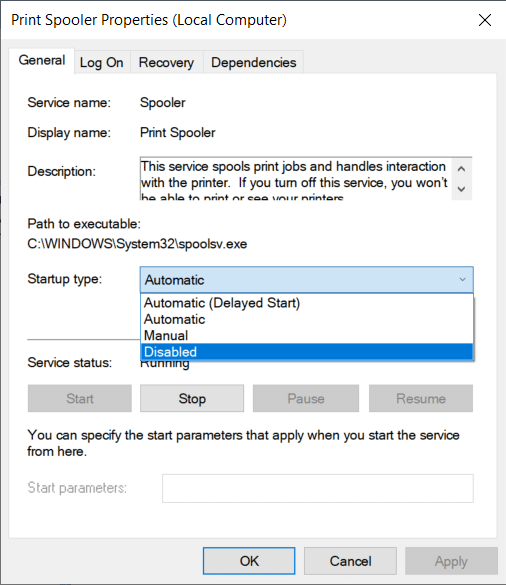Select Disabled startup type
This screenshot has height=585, width=506.
[307, 351]
